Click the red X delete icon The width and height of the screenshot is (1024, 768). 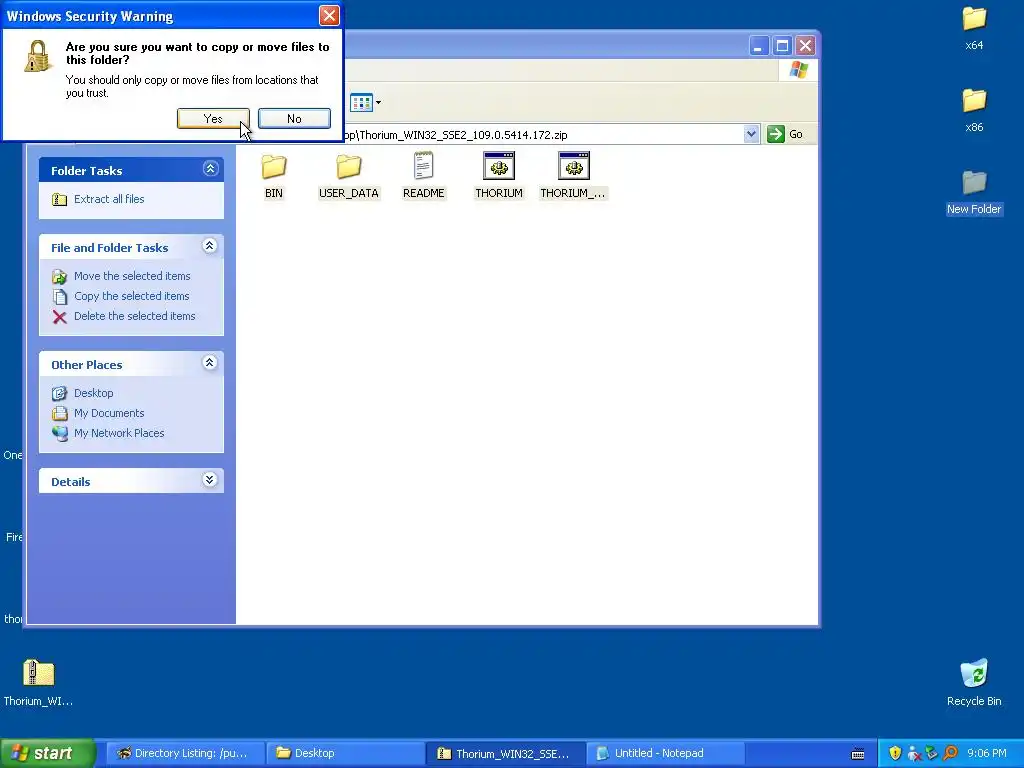pyautogui.click(x=59, y=317)
